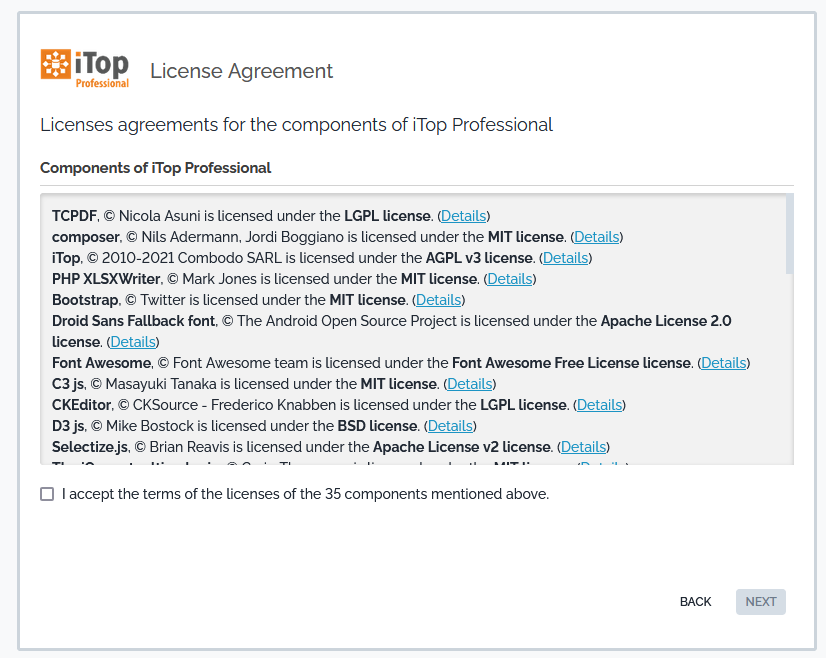This screenshot has width=826, height=658.
Task: View Details for Font Awesome license
Action: click(724, 363)
